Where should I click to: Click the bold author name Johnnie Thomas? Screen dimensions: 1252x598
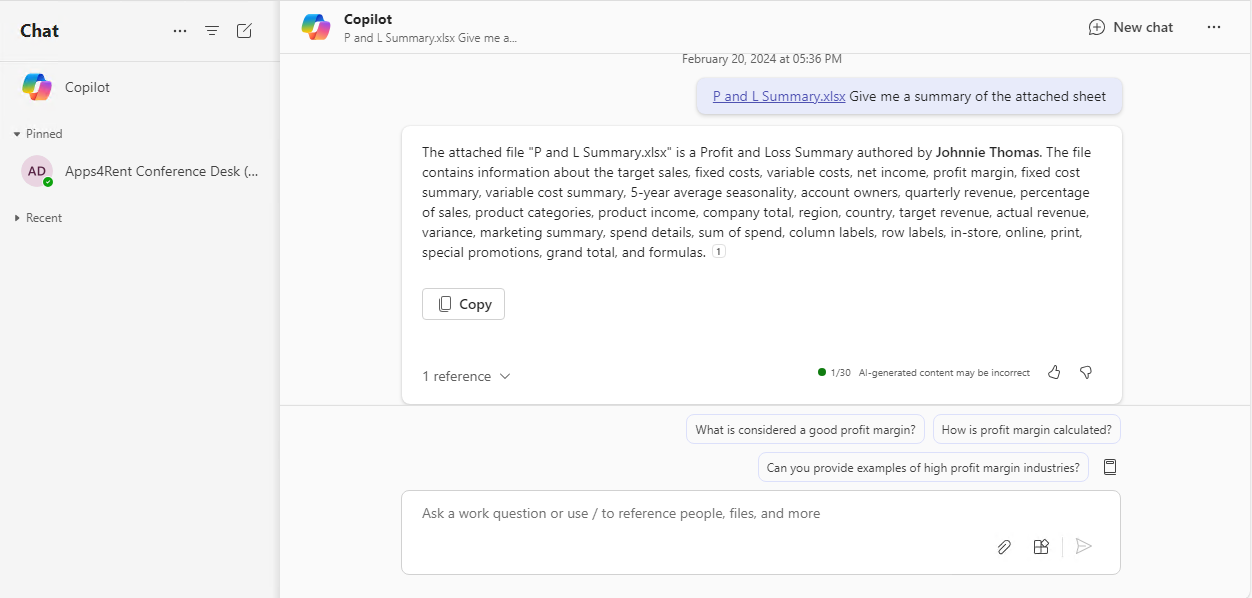point(989,152)
